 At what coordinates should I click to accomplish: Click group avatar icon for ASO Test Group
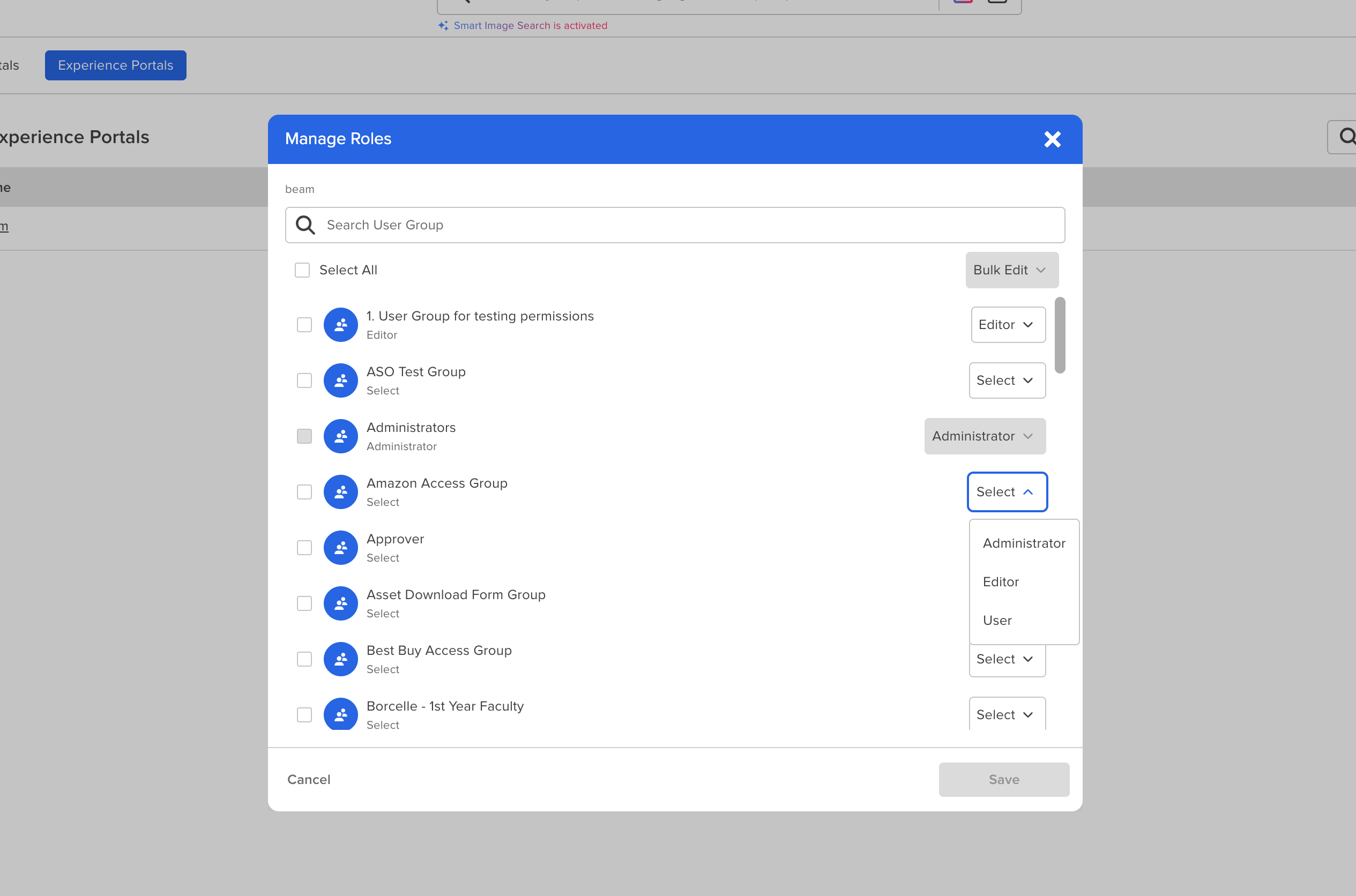340,380
